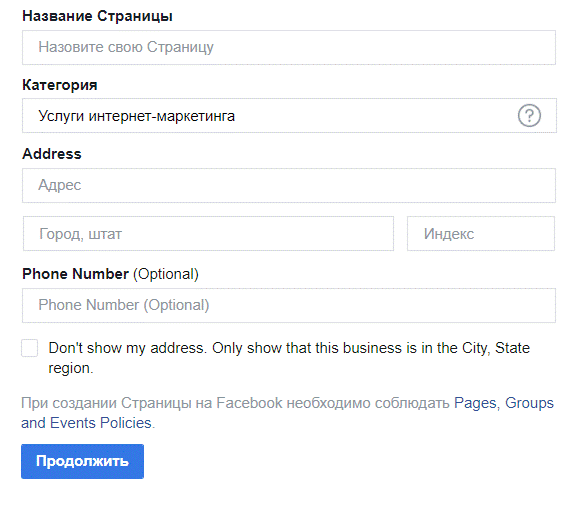Follow the "and Events Policies" link text
580x509 pixels.
[x=86, y=423]
